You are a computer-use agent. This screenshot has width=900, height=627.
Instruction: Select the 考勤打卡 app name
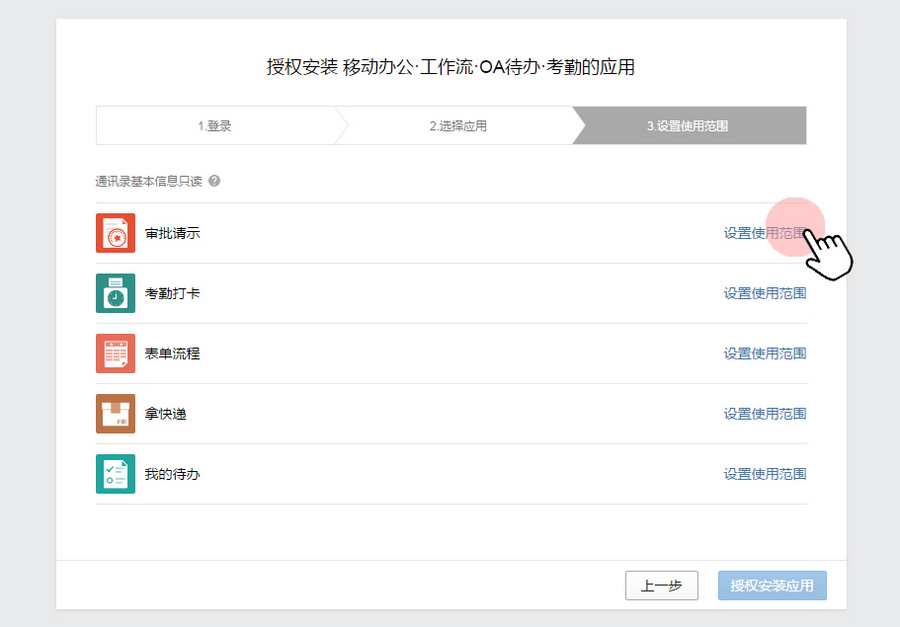pos(172,293)
